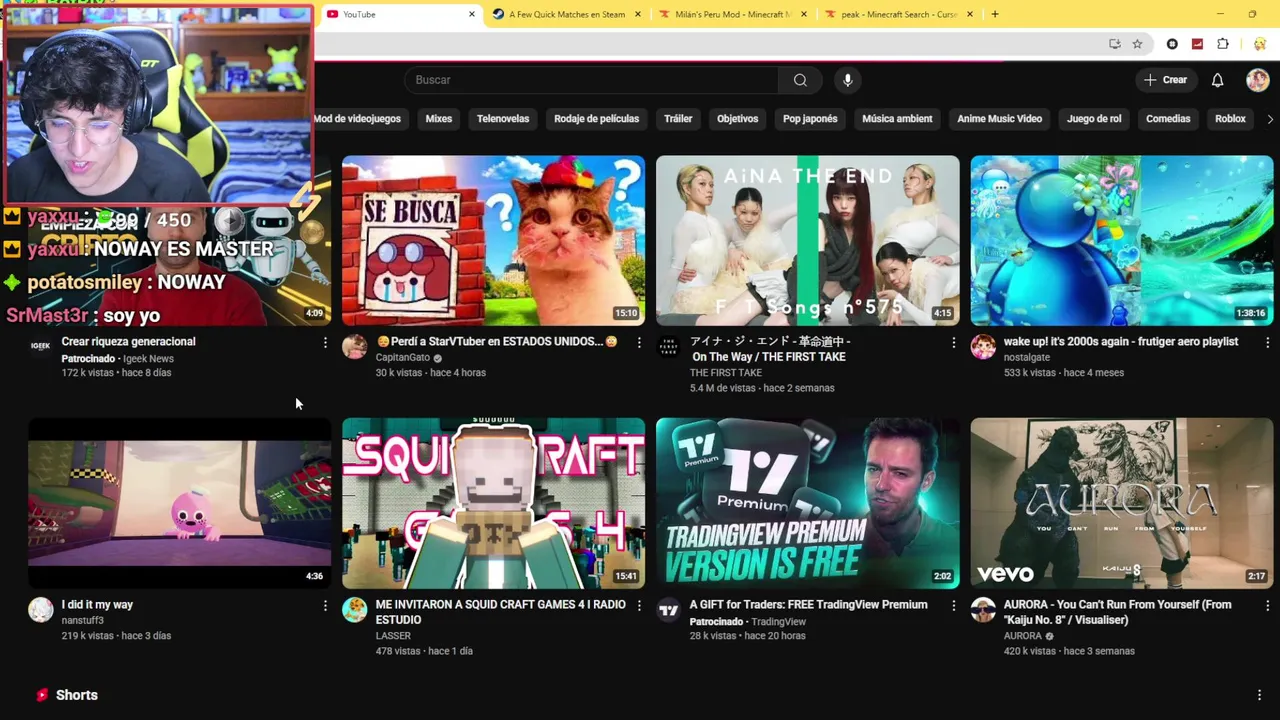Select the Música ambient chip
1280x720 pixels.
pos(897,119)
